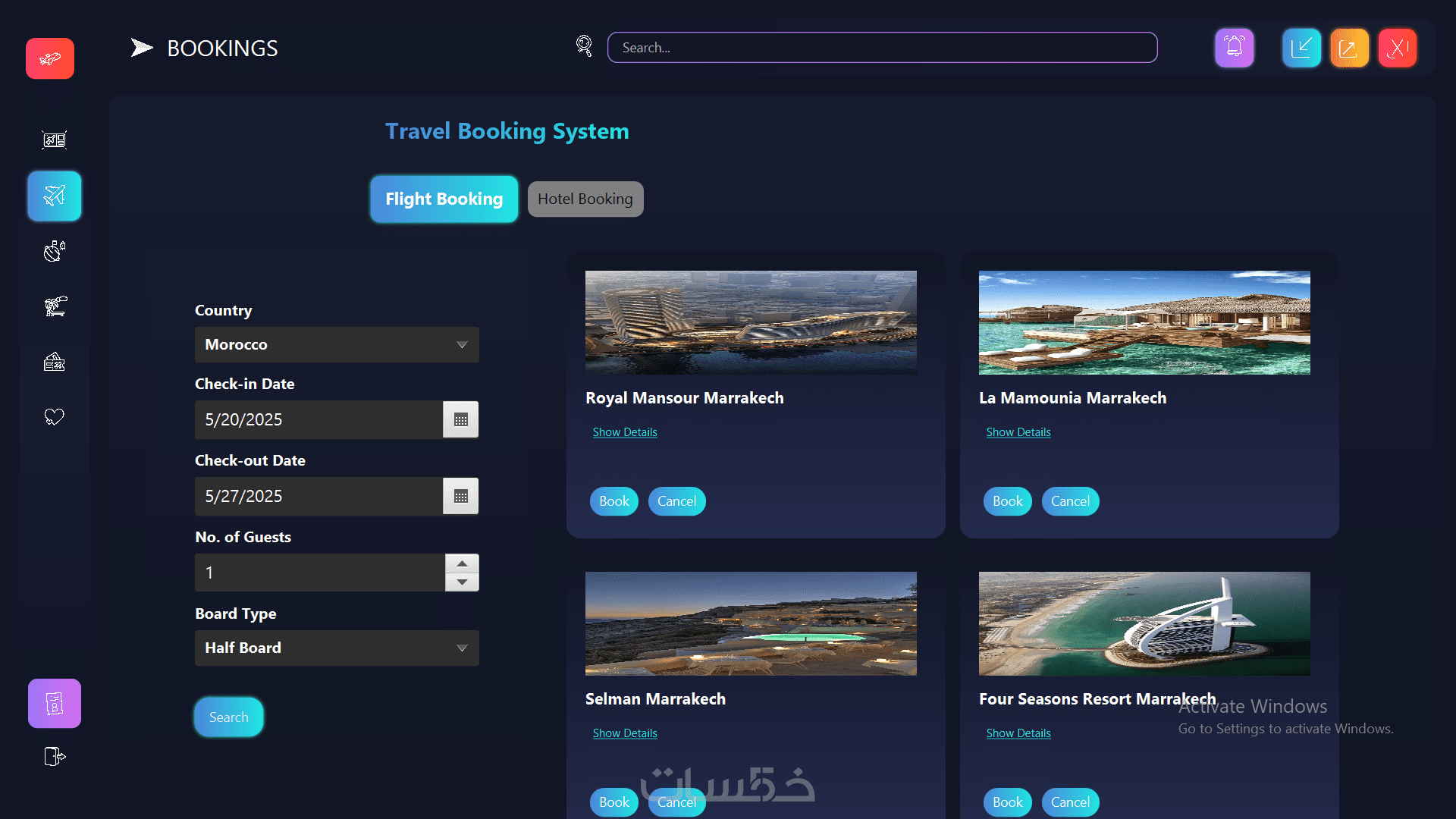Click the boarding pass dashboard icon
The image size is (1456, 819).
54,140
